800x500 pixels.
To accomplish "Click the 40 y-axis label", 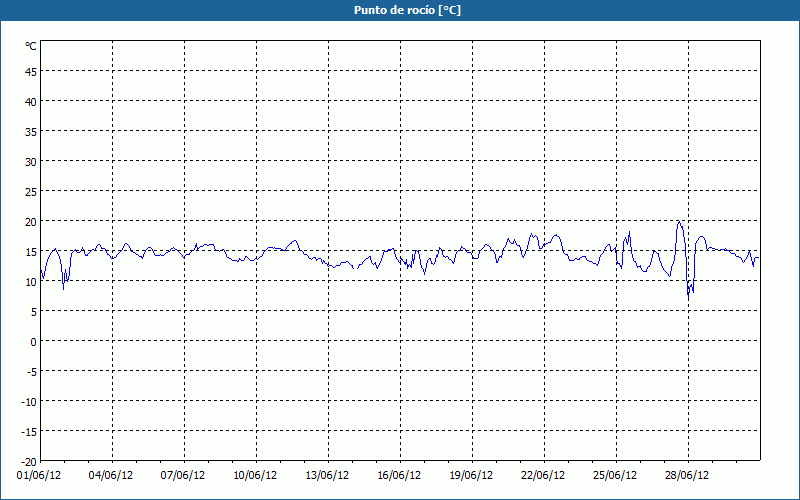I will (x=31, y=102).
